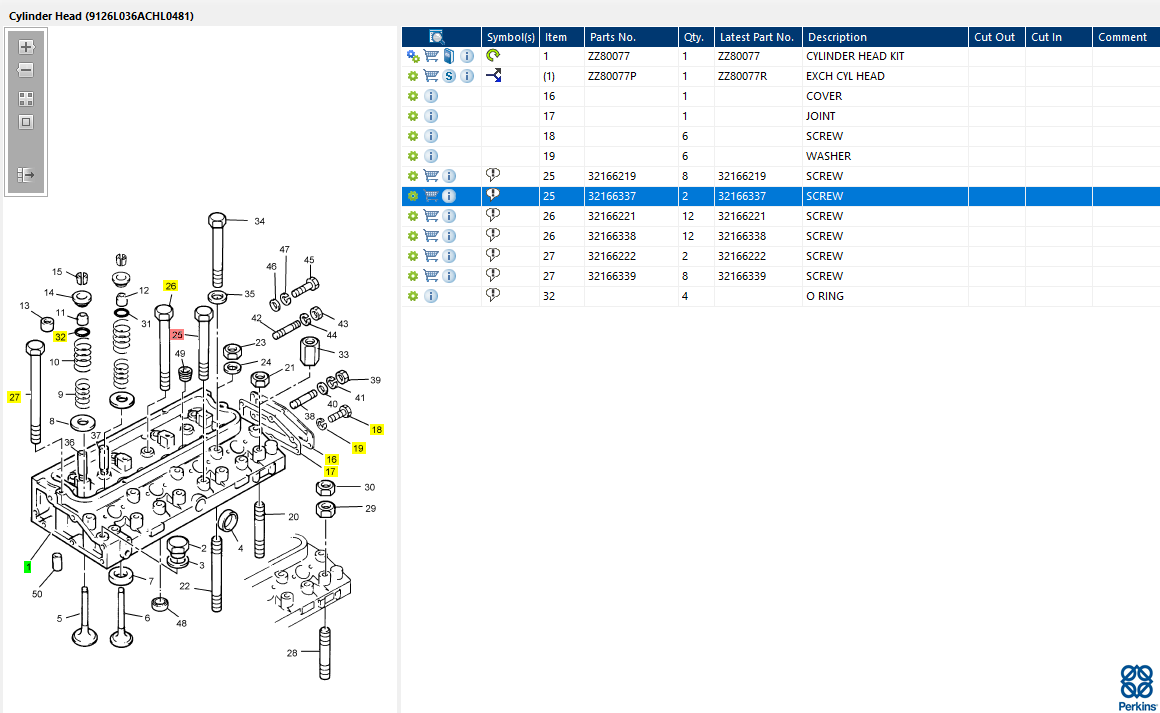Click the CYLINDER HEAD KIT description
This screenshot has width=1160, height=713.
pyautogui.click(x=855, y=56)
